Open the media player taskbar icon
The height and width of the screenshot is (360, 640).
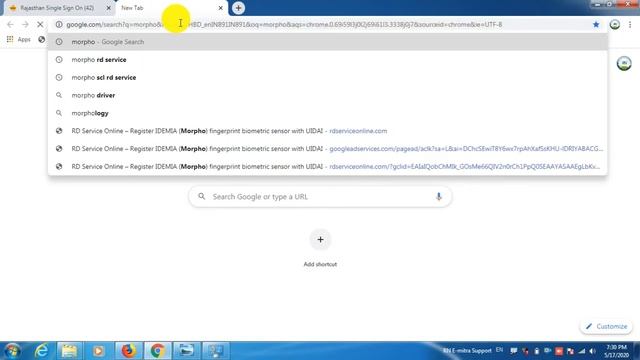[98, 351]
